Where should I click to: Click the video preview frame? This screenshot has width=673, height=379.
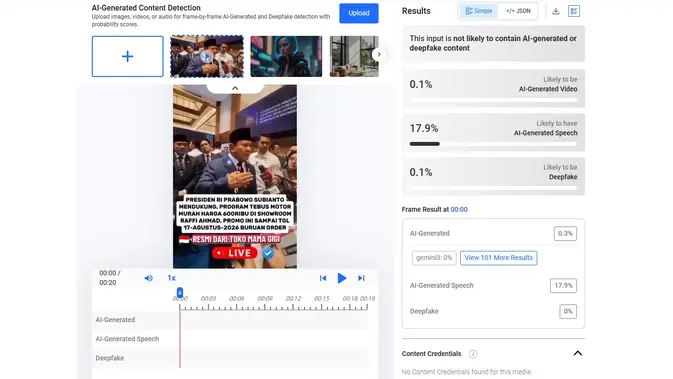tap(235, 176)
